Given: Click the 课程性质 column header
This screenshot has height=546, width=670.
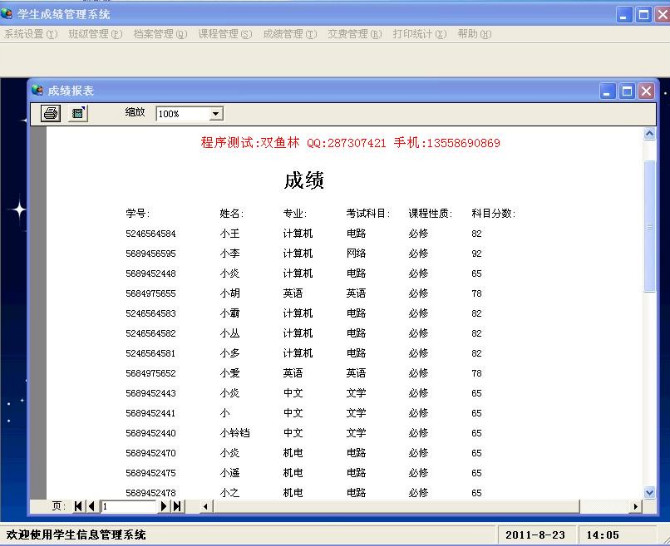Looking at the screenshot, I should pyautogui.click(x=430, y=213).
